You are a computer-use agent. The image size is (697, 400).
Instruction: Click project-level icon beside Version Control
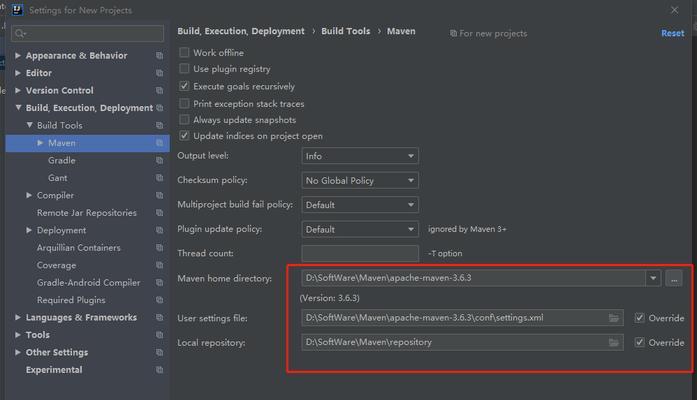coord(160,90)
